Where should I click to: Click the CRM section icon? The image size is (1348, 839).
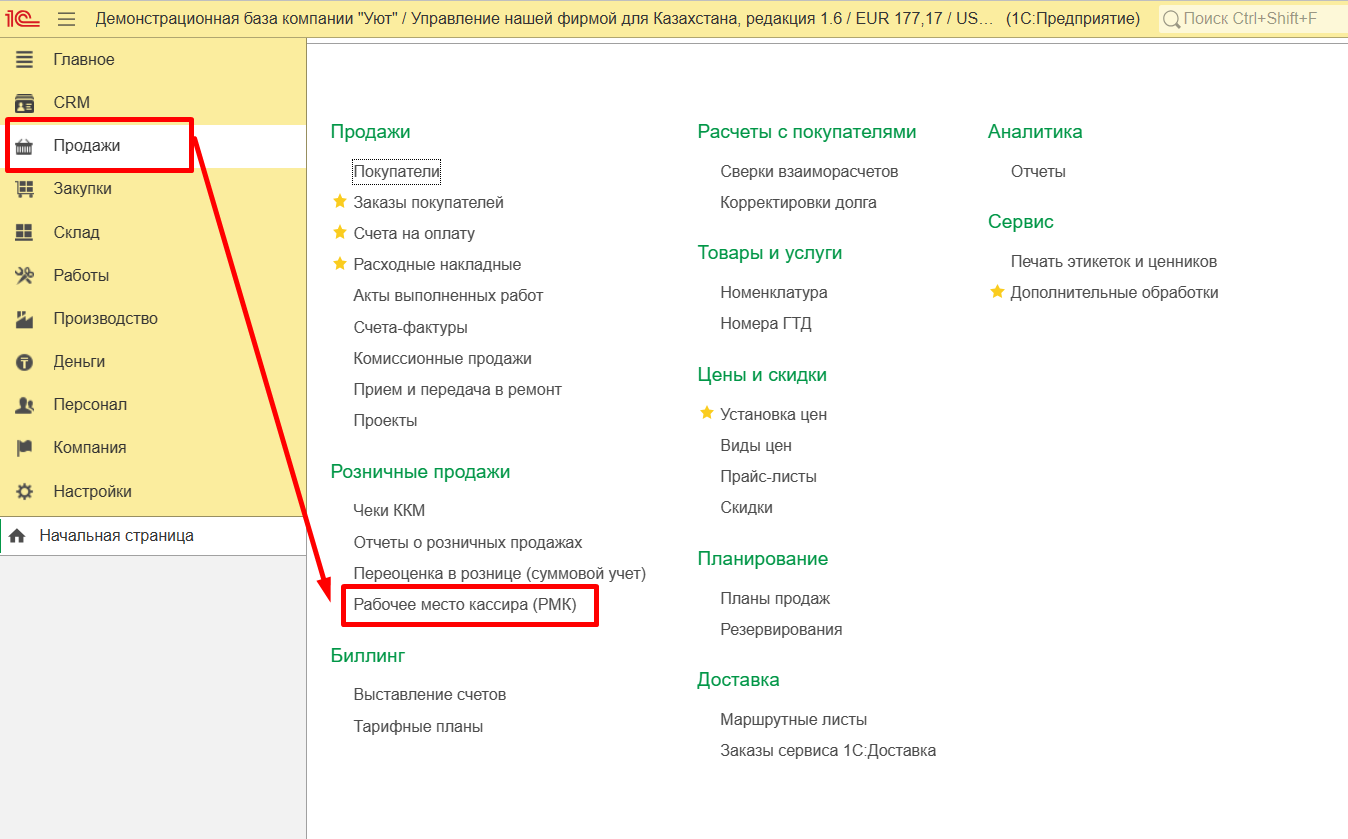point(24,103)
